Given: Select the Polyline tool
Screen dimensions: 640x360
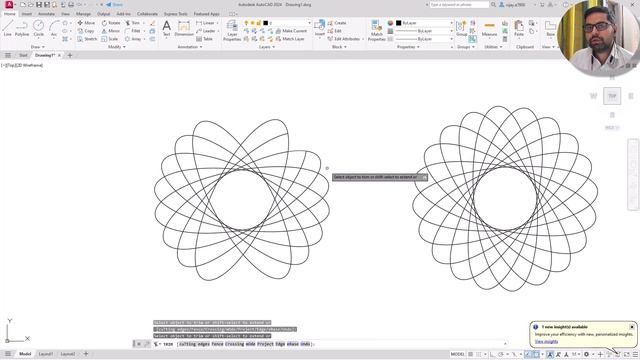Looking at the screenshot, I should click(x=22, y=28).
